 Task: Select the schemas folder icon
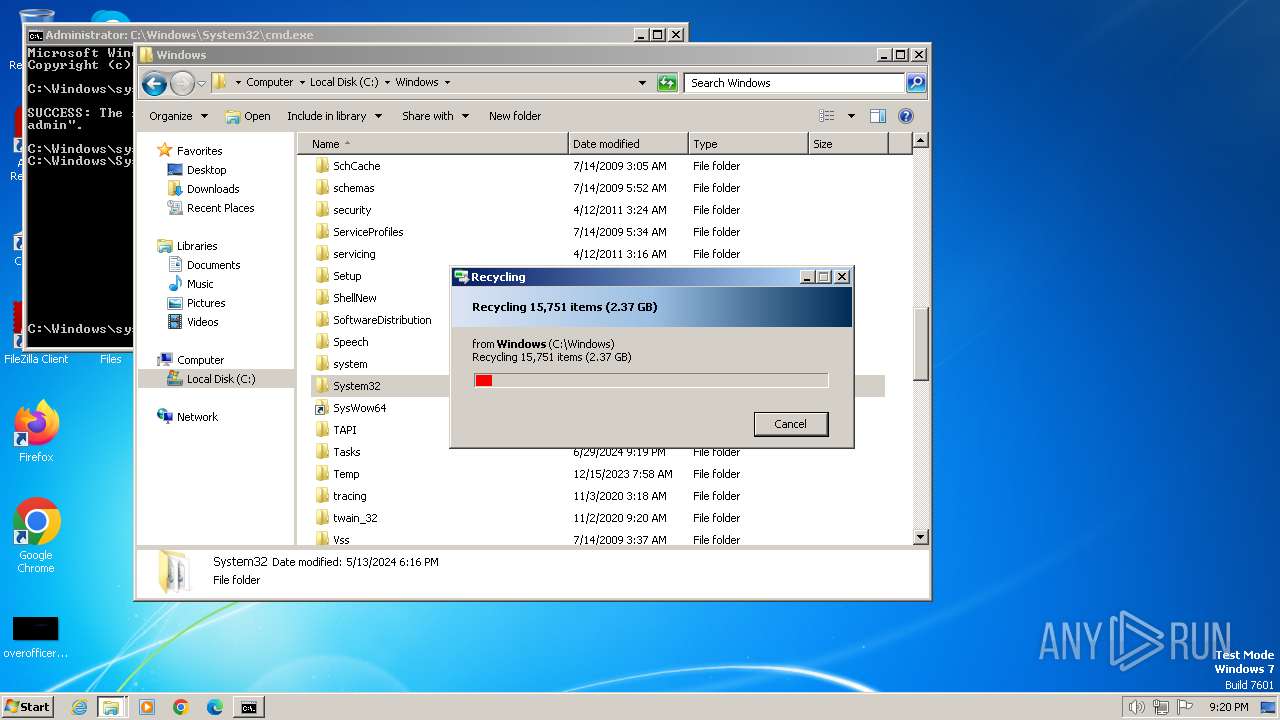pyautogui.click(x=322, y=188)
